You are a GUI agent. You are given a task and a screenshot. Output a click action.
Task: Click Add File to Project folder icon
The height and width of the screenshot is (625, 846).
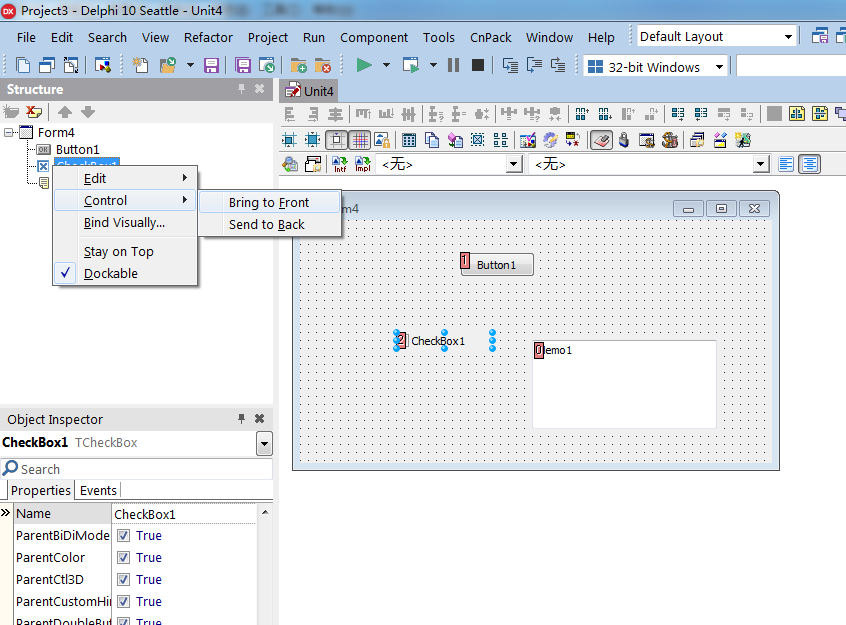click(x=298, y=65)
